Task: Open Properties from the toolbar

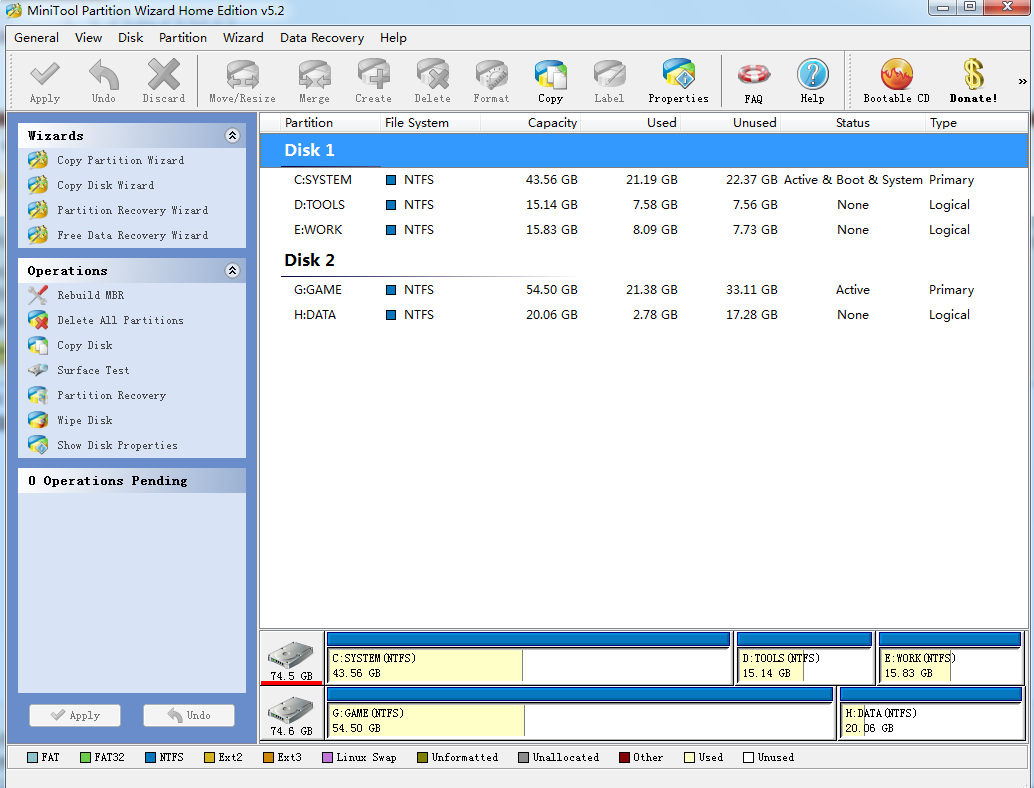Action: (679, 81)
